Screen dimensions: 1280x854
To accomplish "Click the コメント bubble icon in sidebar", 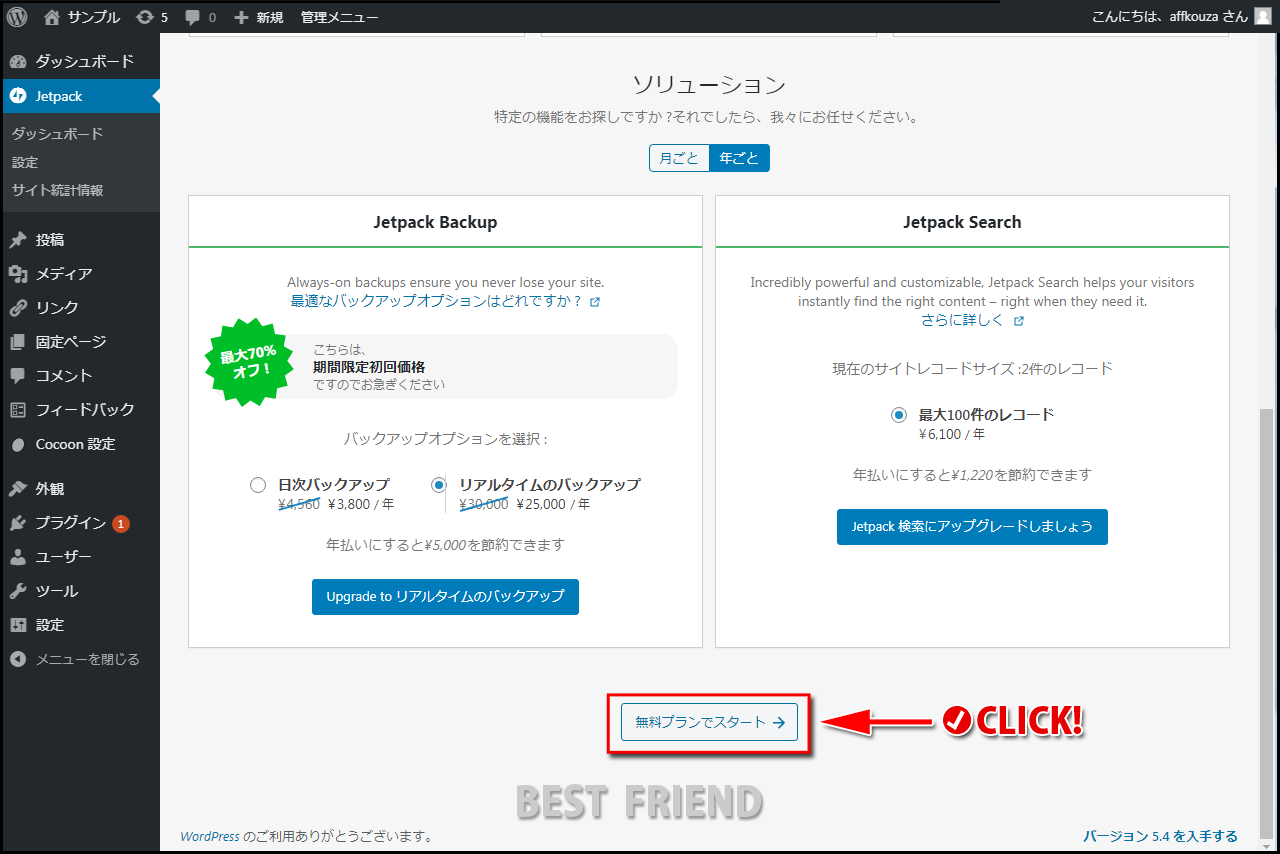I will [18, 376].
